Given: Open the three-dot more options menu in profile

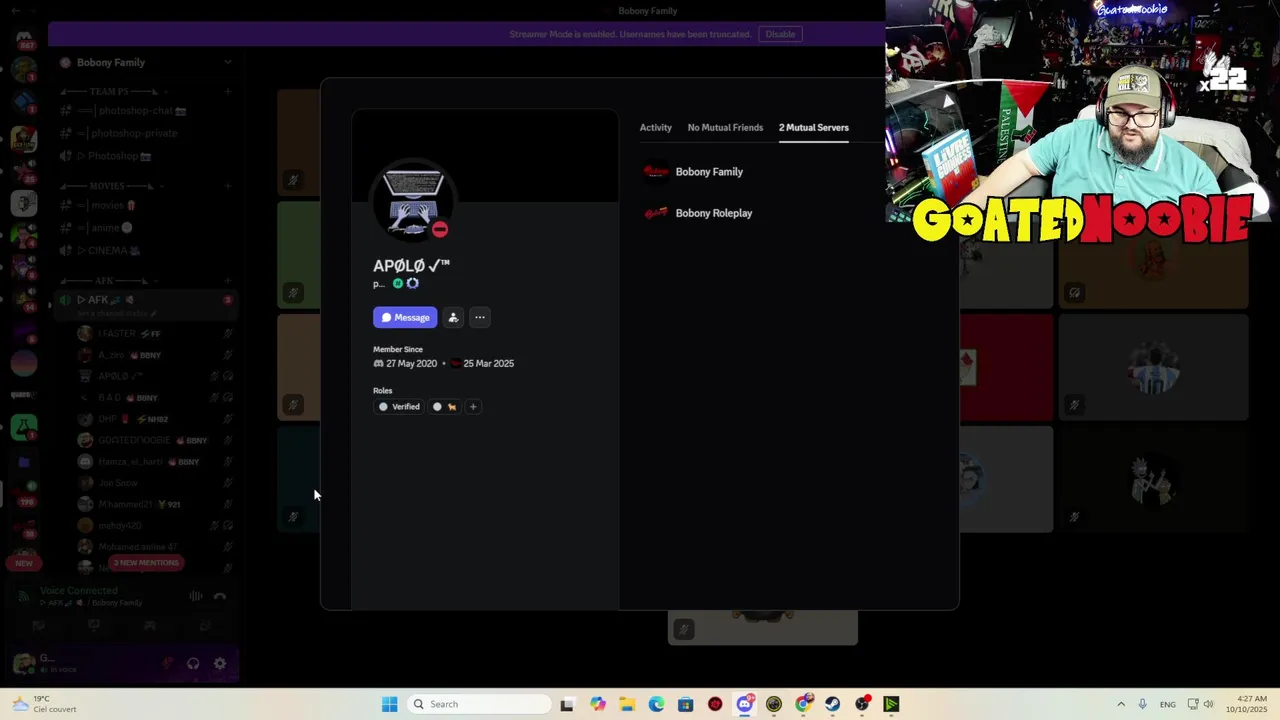Looking at the screenshot, I should click(480, 317).
